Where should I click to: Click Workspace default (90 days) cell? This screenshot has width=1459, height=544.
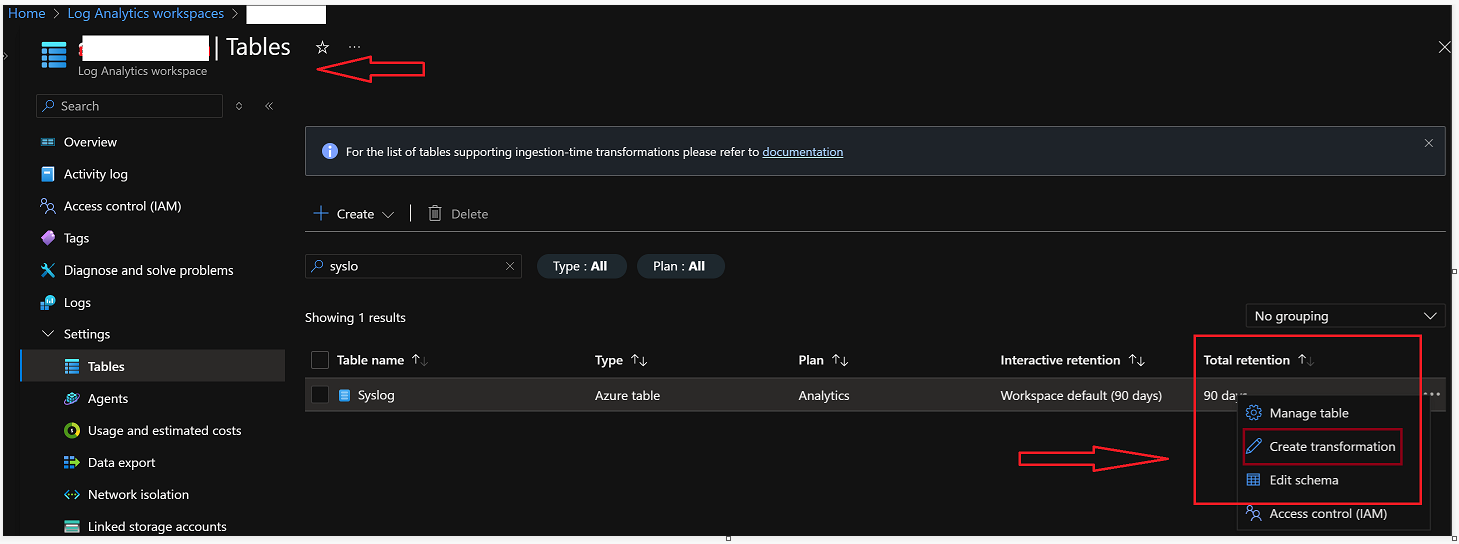1081,395
